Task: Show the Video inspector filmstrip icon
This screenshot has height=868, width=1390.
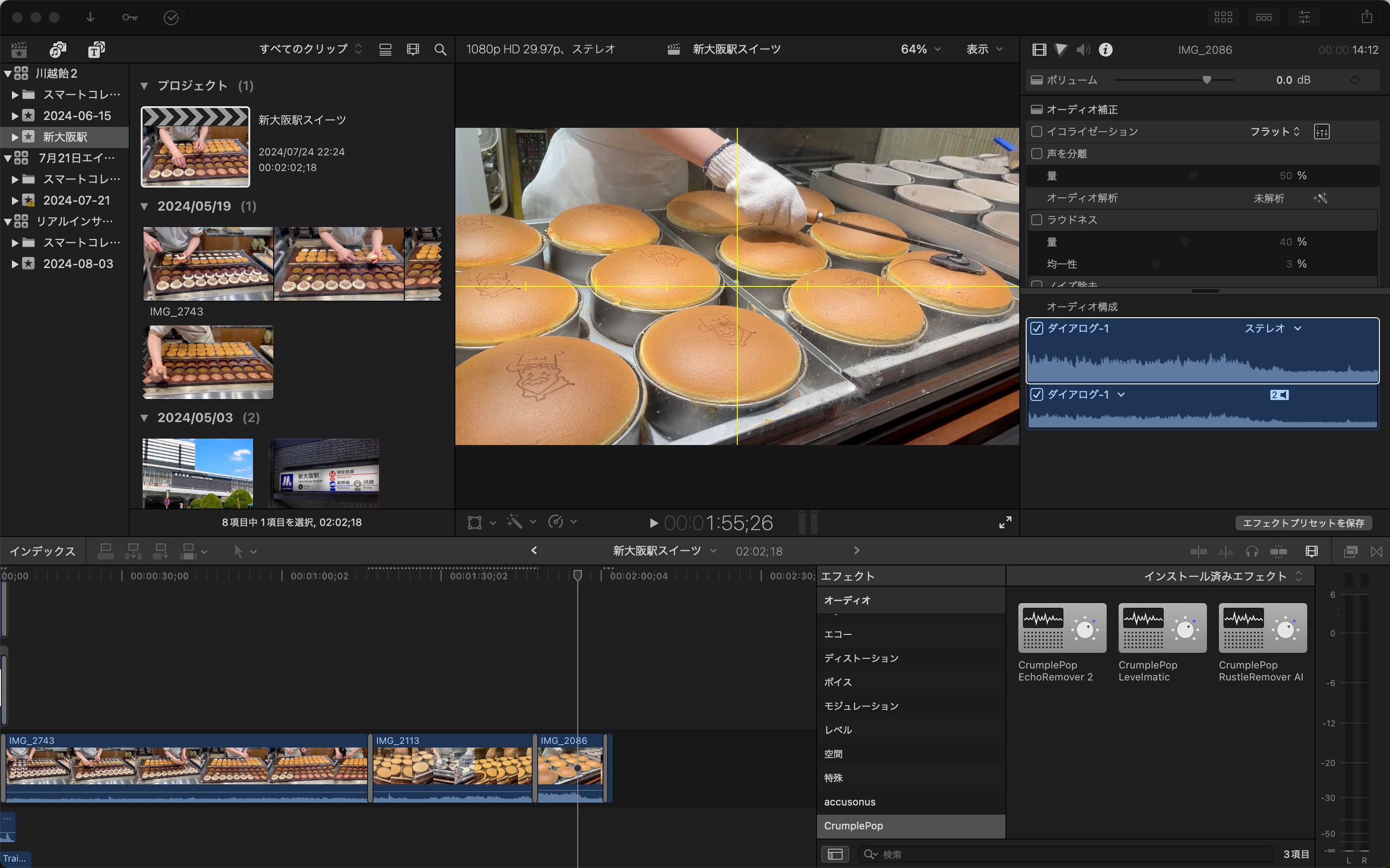Action: point(1039,50)
